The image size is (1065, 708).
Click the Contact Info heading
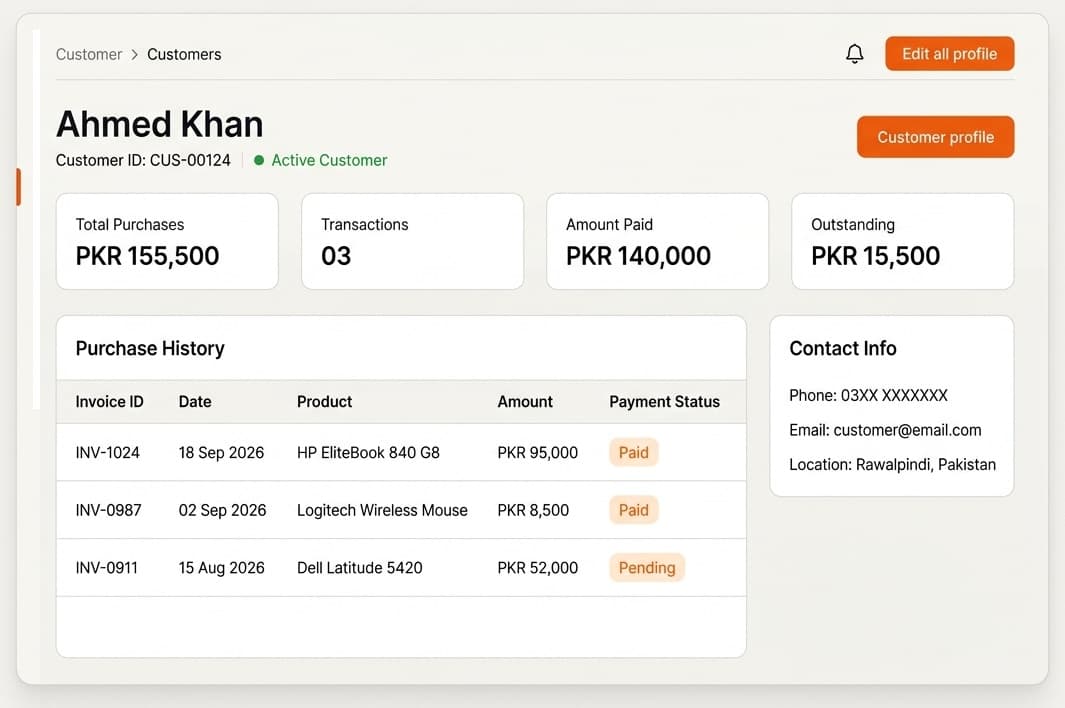click(x=843, y=349)
